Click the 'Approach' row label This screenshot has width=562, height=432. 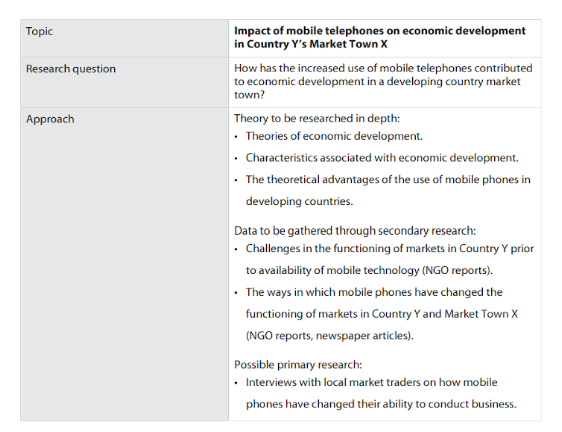[x=50, y=119]
